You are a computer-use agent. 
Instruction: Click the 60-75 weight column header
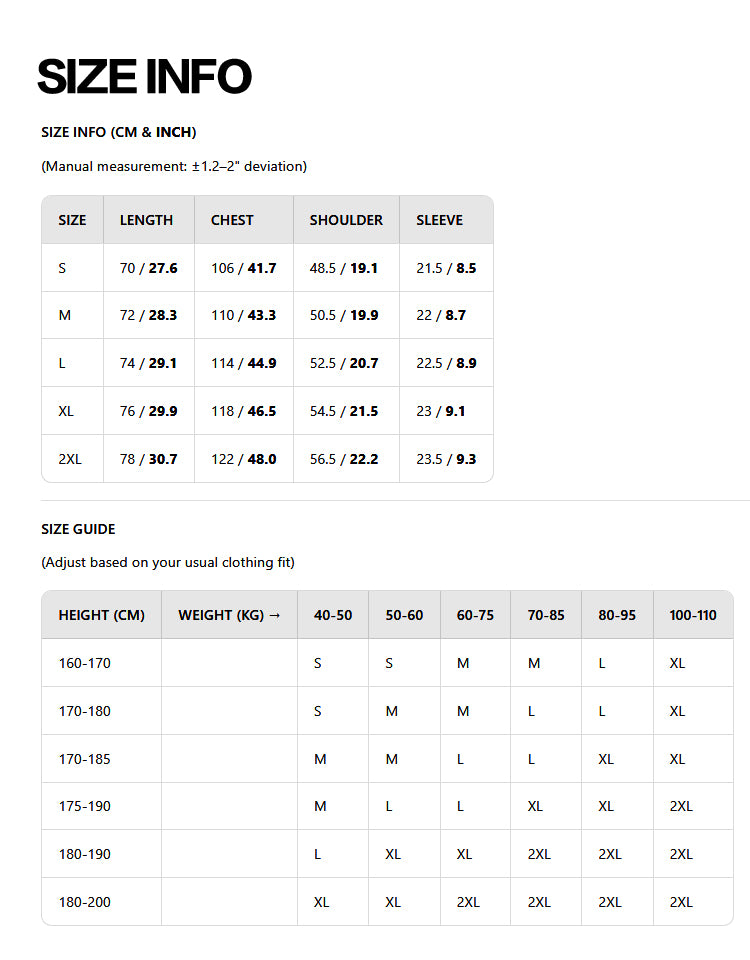pyautogui.click(x=475, y=615)
